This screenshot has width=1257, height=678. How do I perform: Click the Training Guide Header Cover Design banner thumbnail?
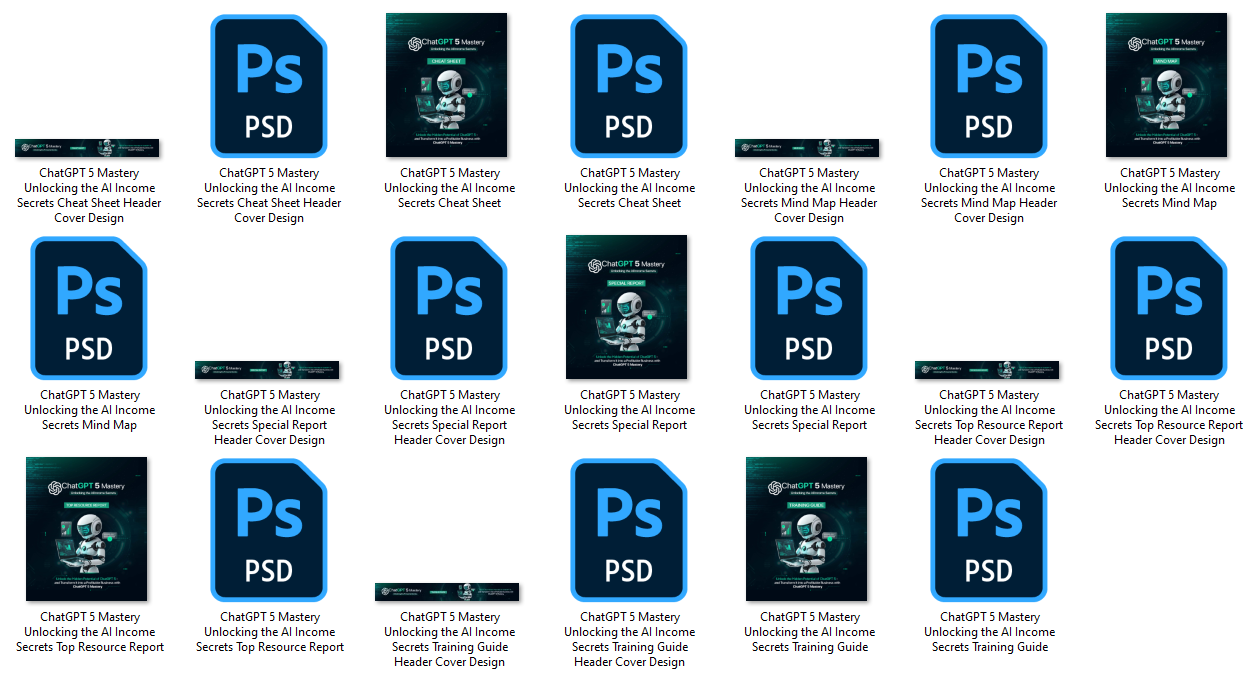(447, 592)
